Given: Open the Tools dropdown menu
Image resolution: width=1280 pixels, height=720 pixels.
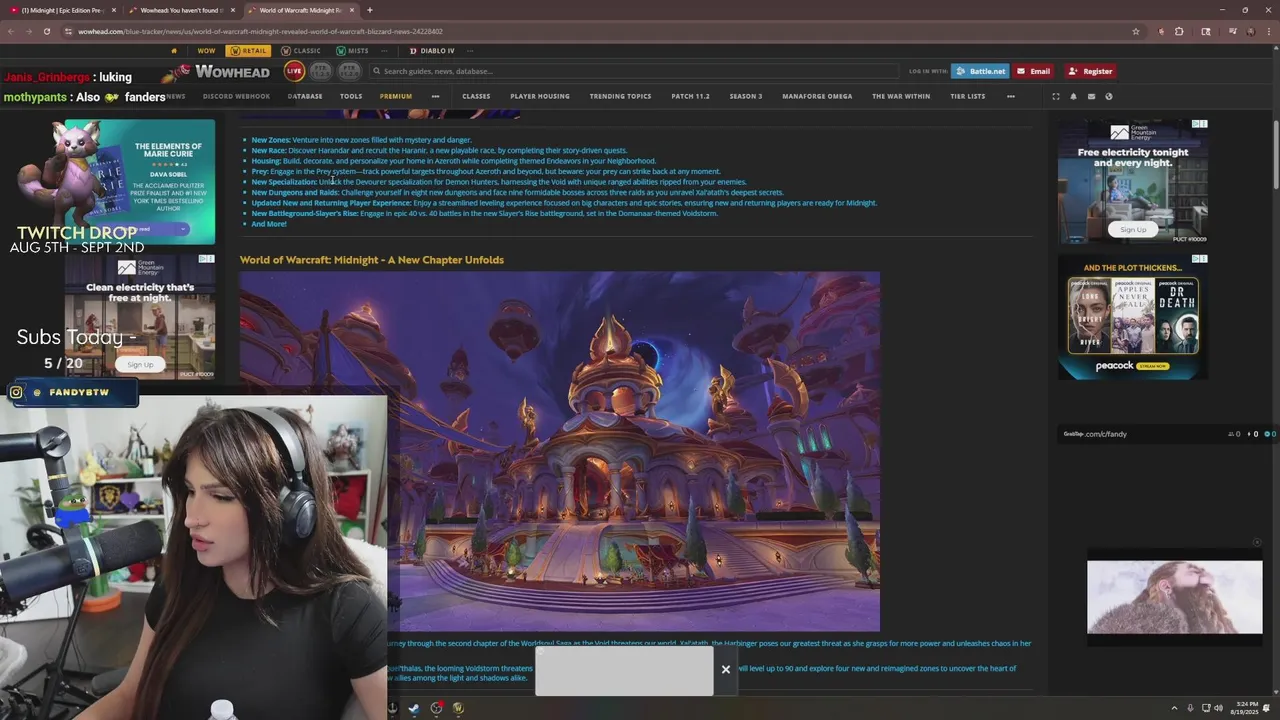Looking at the screenshot, I should [351, 96].
